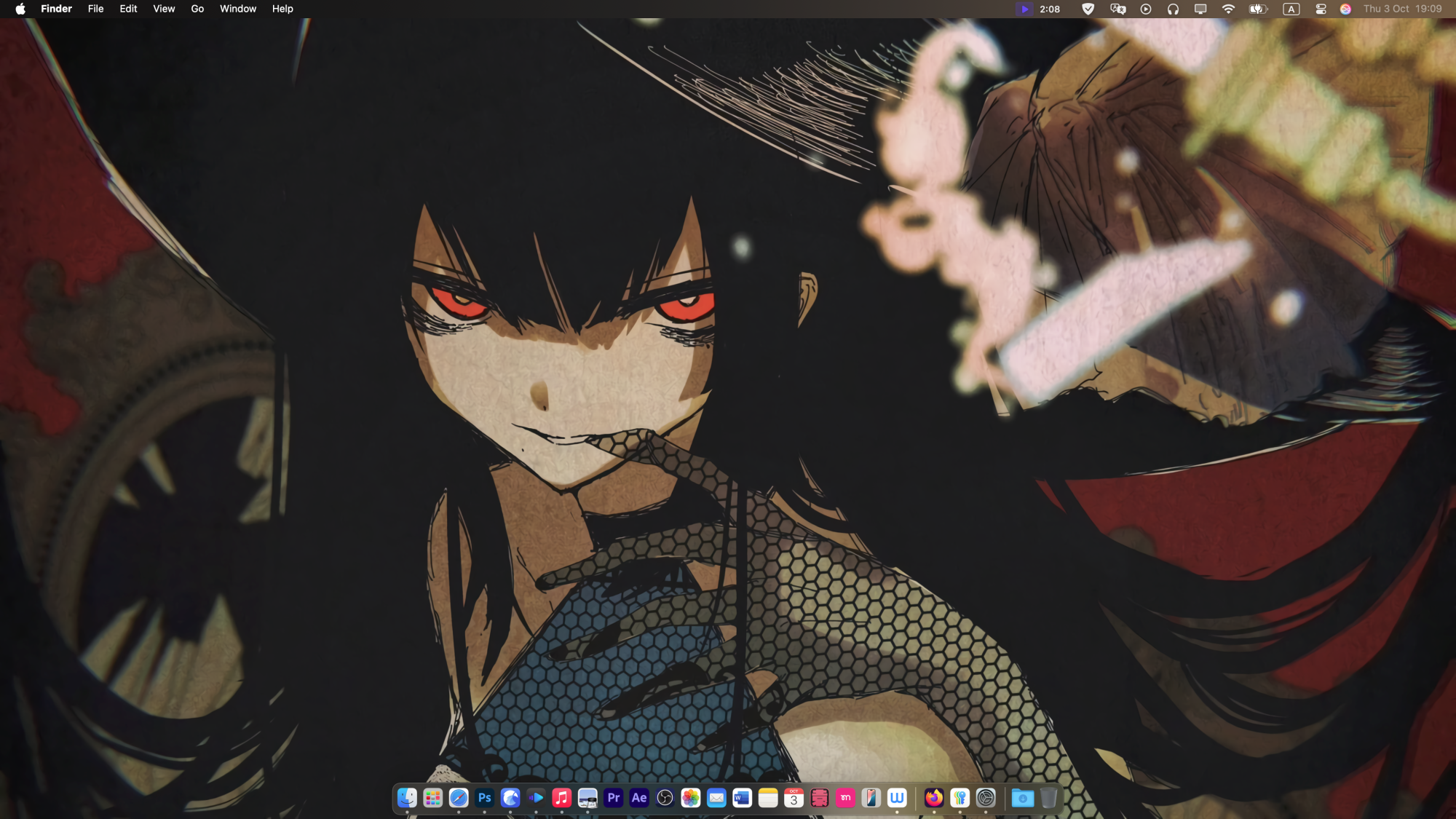Open the Apple menu

coord(20,9)
